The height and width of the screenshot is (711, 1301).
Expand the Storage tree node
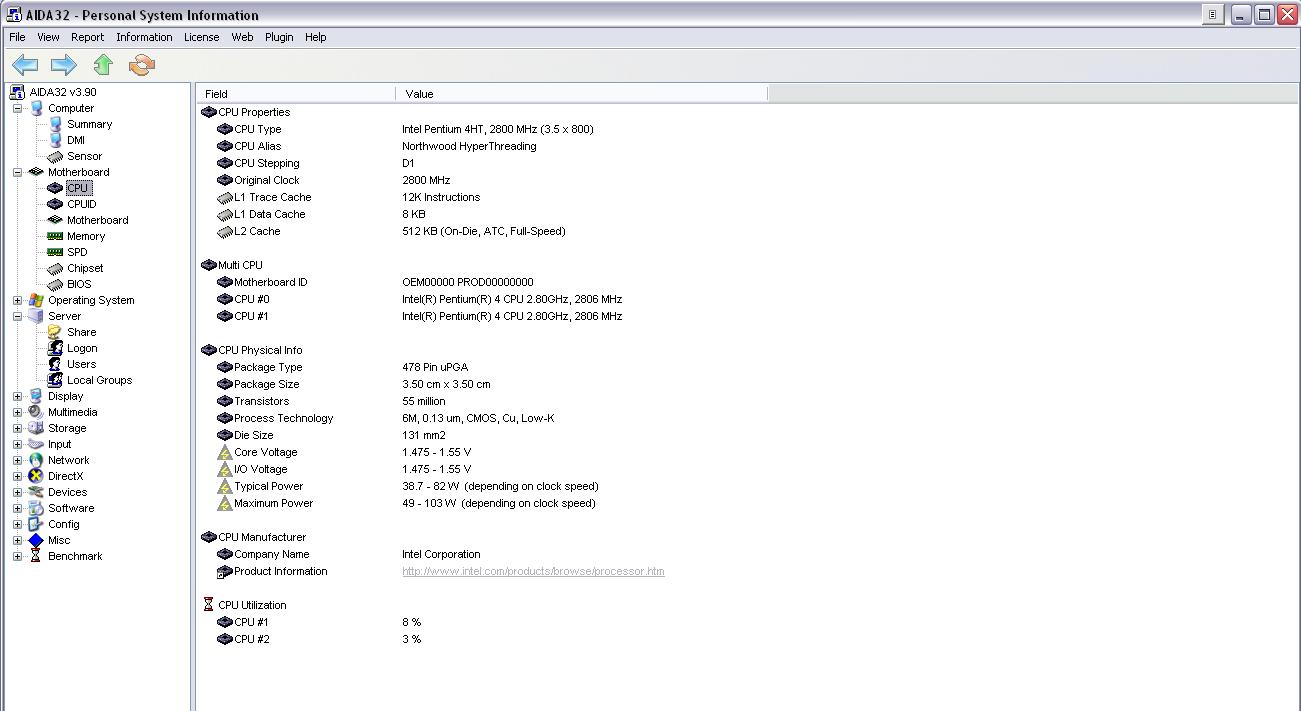click(x=17, y=428)
